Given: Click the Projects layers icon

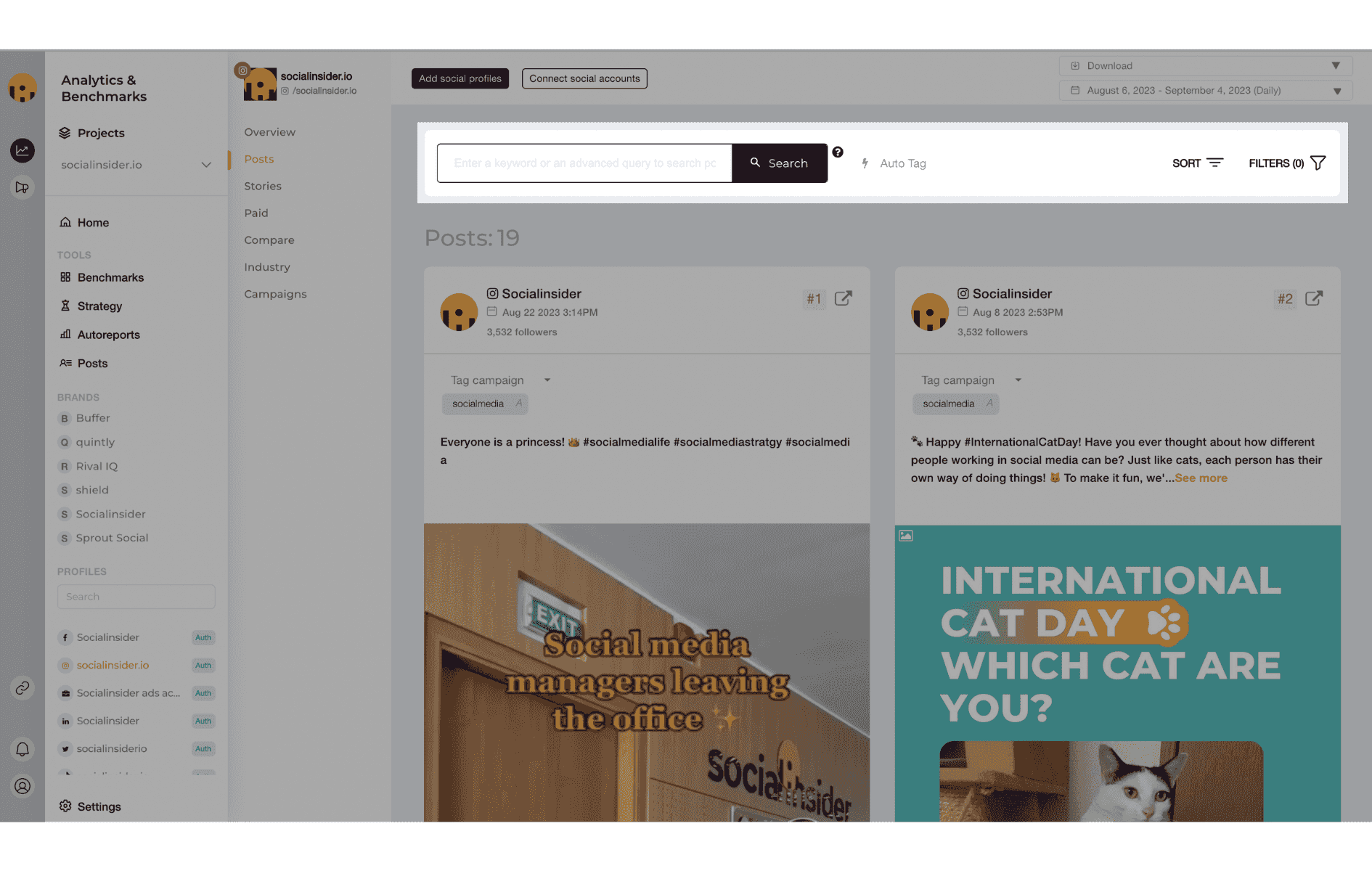Looking at the screenshot, I should (x=65, y=133).
